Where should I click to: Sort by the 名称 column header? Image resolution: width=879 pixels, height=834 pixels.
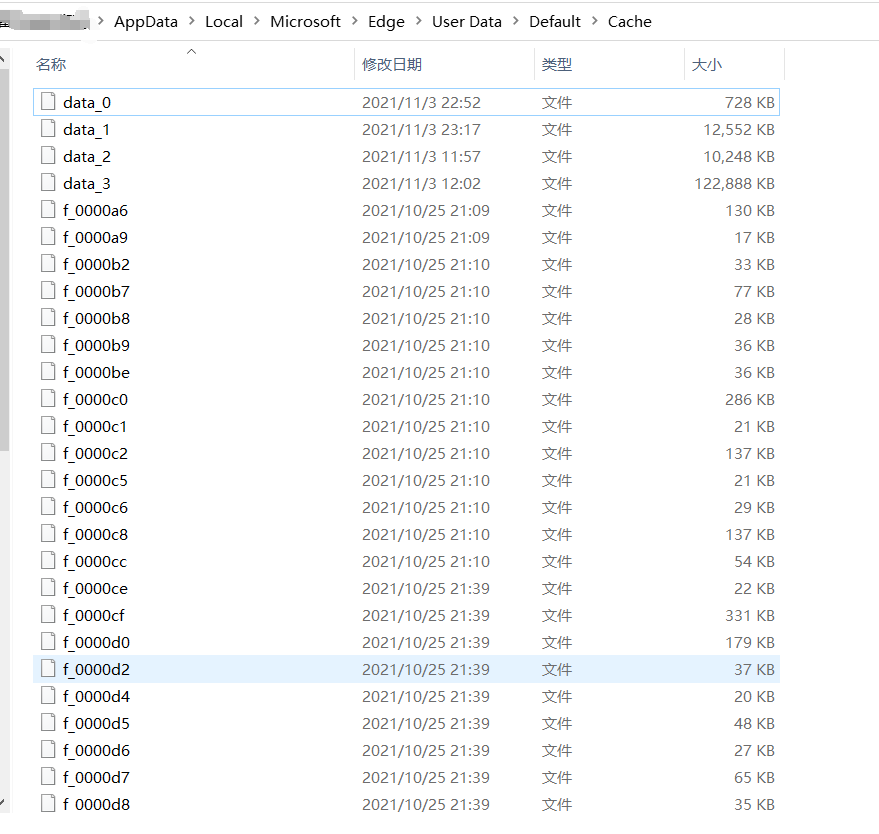coord(193,64)
